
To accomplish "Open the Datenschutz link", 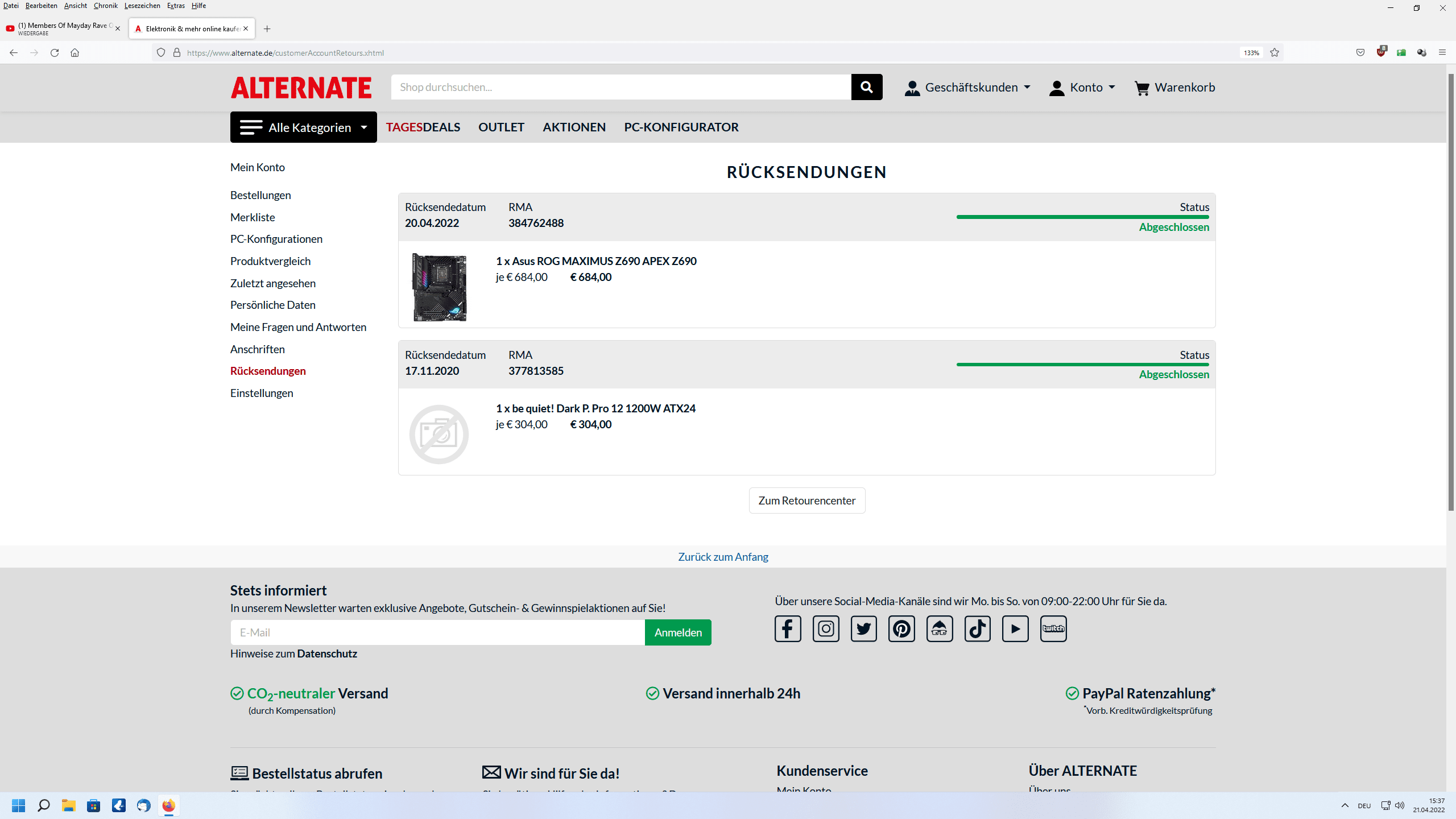I will [327, 653].
